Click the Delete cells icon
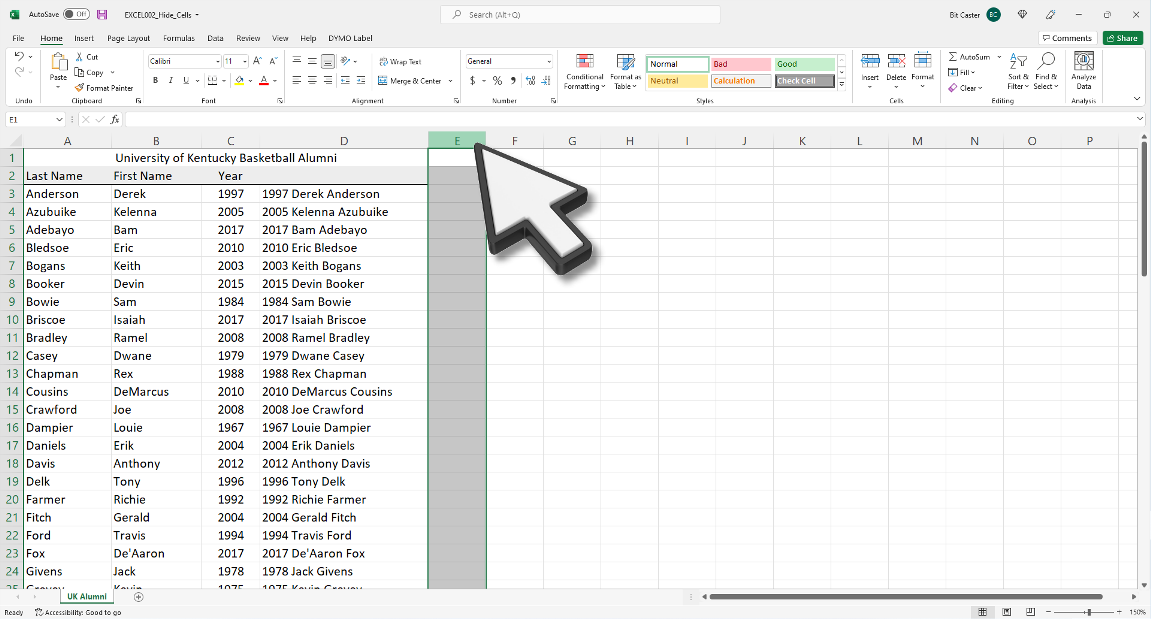1151x619 pixels. click(x=896, y=62)
